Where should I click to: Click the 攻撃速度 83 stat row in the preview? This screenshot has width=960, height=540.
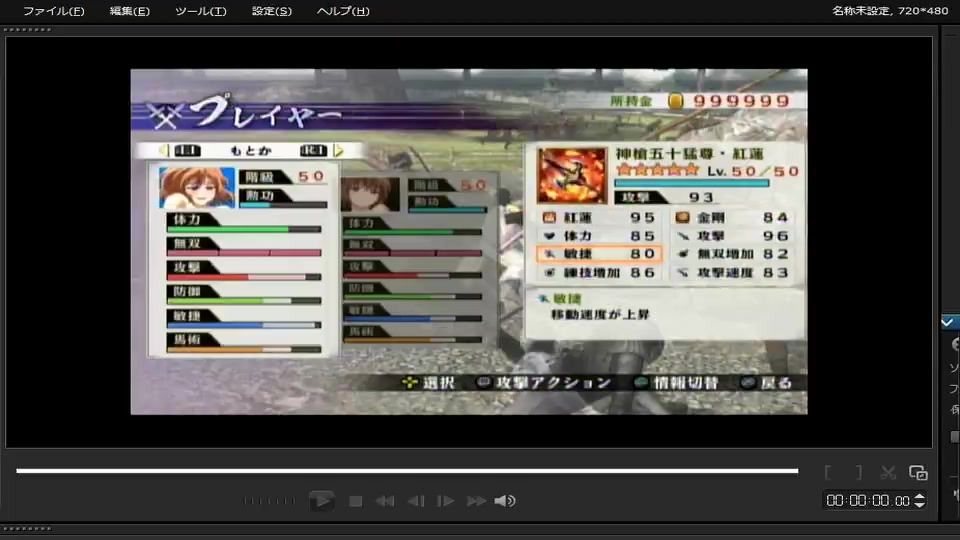[x=733, y=272]
